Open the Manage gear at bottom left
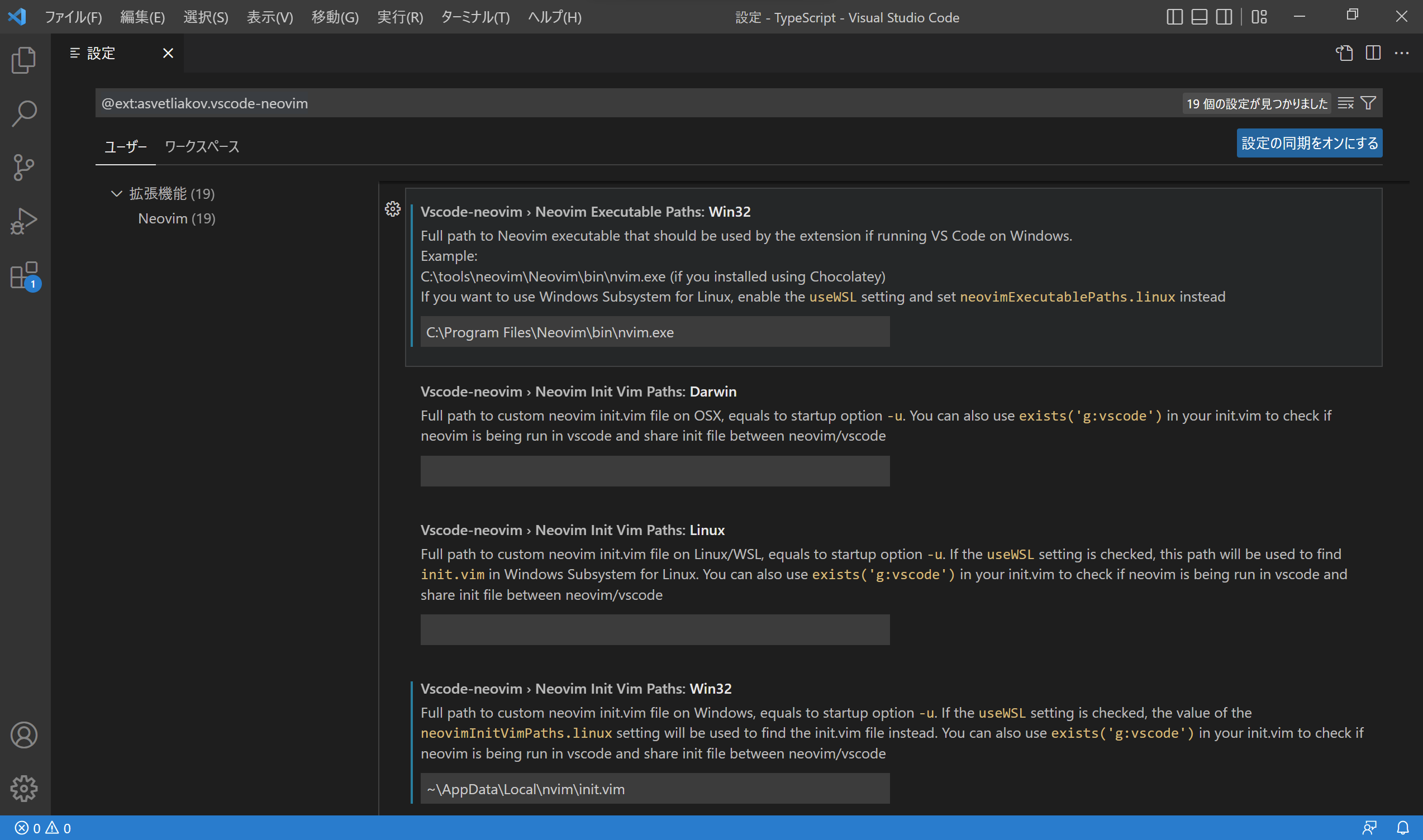The image size is (1423, 840). (24, 789)
